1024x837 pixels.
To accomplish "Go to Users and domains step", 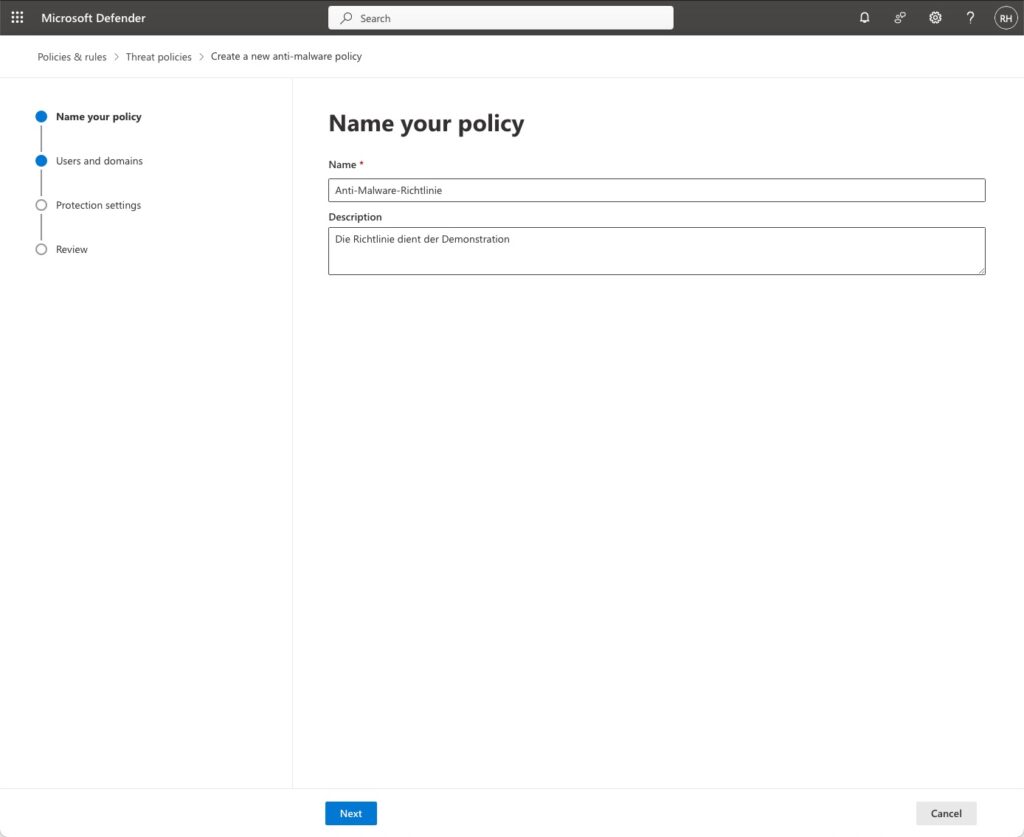I will pyautogui.click(x=99, y=161).
